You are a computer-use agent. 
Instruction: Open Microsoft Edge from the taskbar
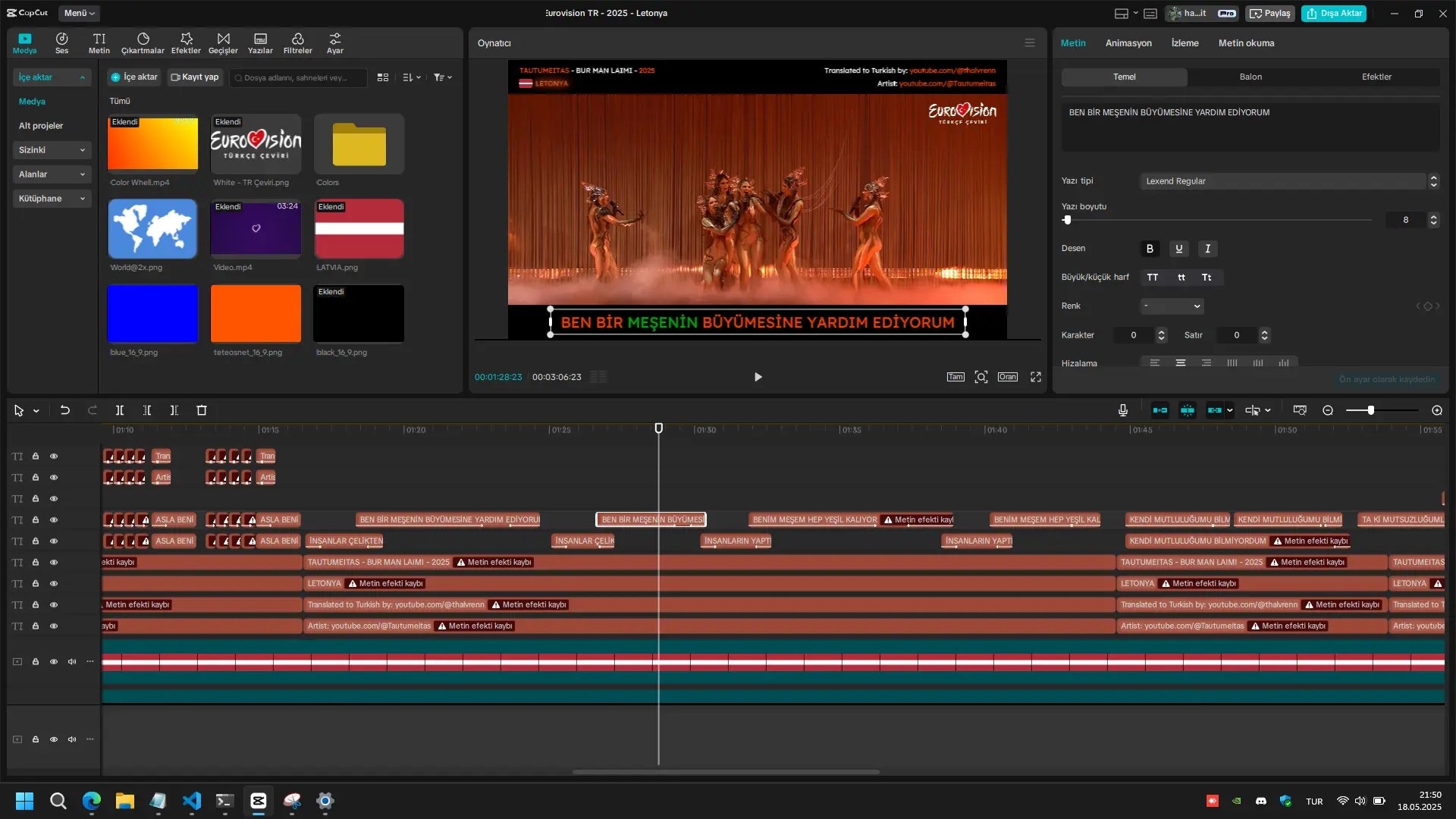tap(92, 801)
